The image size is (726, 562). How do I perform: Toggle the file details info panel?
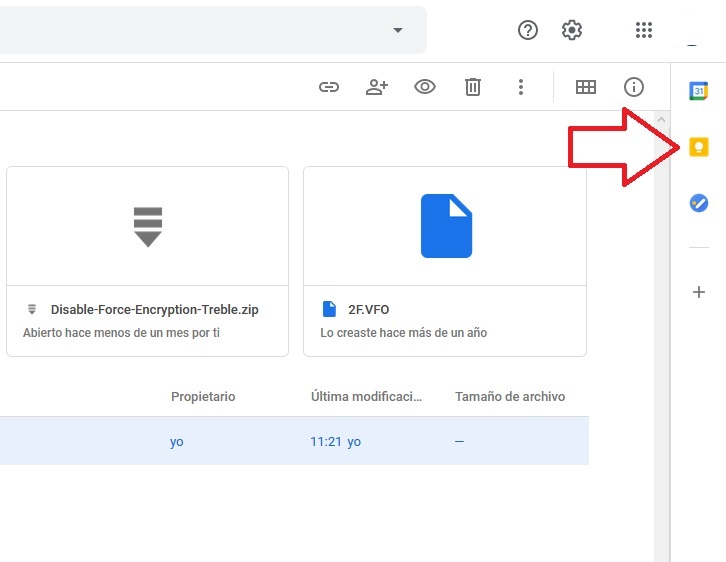point(634,87)
